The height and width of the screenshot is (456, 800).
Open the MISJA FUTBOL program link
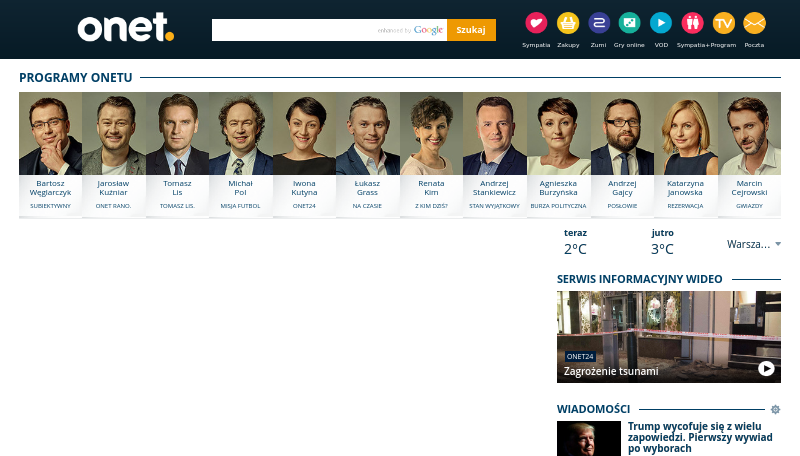pyautogui.click(x=240, y=206)
